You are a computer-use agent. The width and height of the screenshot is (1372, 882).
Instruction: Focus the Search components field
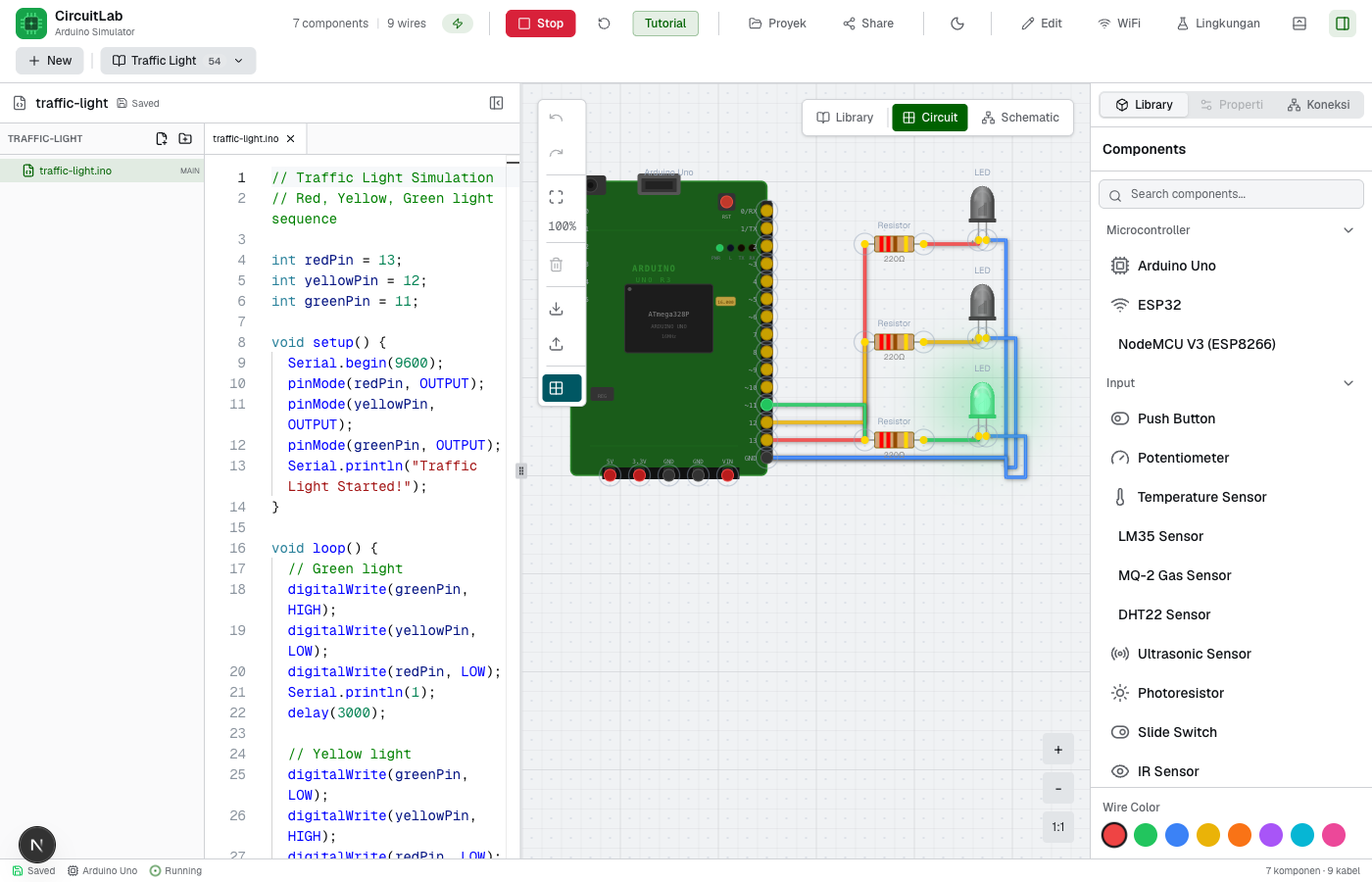(1231, 194)
